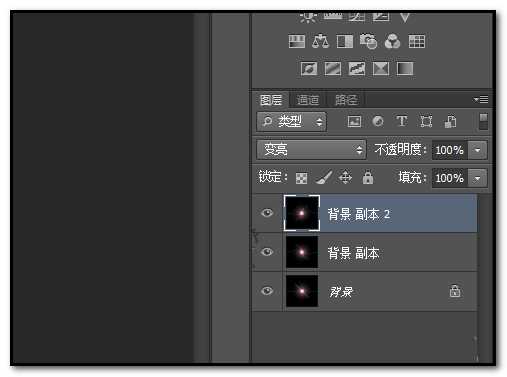The image size is (507, 377).
Task: Open the Layers panel flyout menu
Action: pos(481,99)
